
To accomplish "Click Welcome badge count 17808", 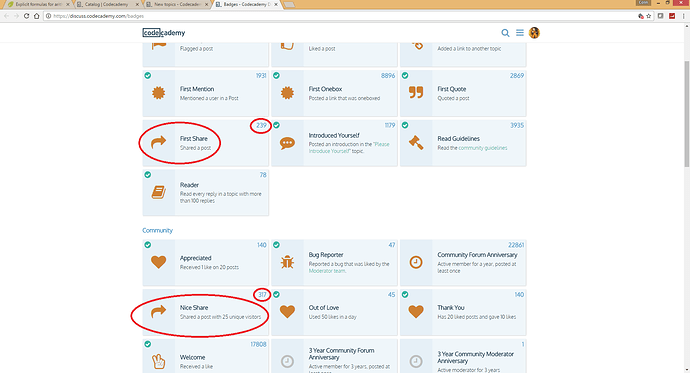I will pos(258,344).
